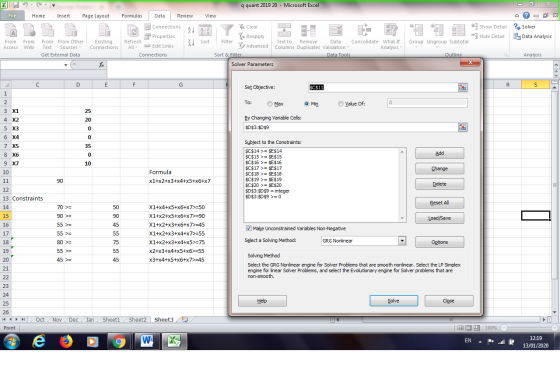
Task: Click the Subtotal icon
Action: (x=459, y=34)
